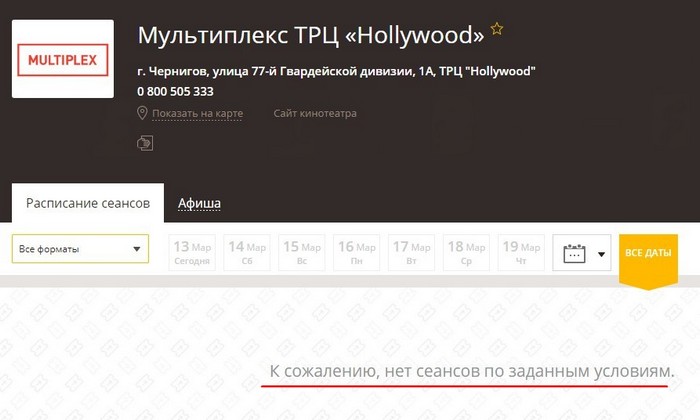
Task: Open the «Все форматы» format dropdown
Action: tap(80, 249)
